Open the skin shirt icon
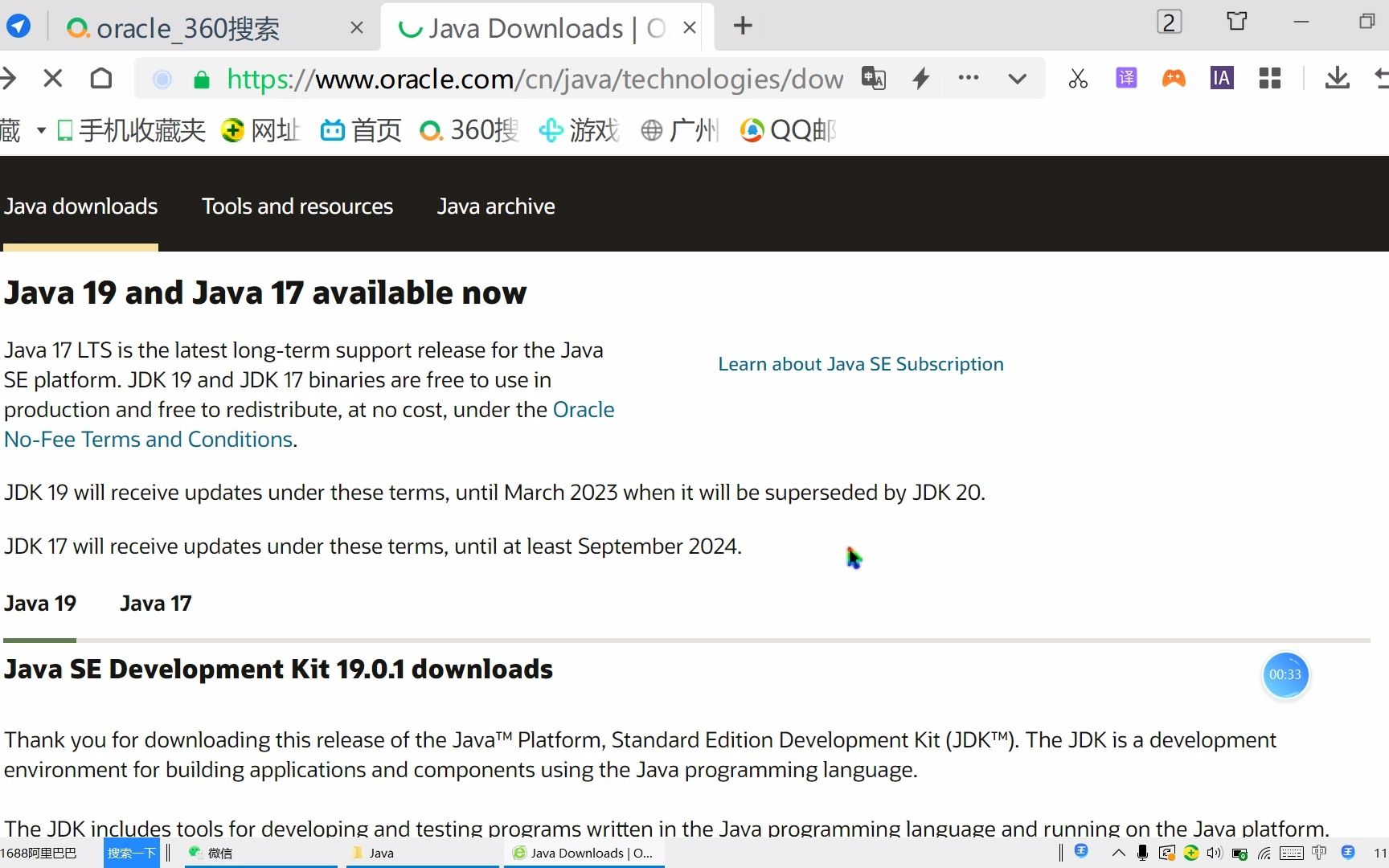Viewport: 1389px width, 868px height. tap(1237, 20)
